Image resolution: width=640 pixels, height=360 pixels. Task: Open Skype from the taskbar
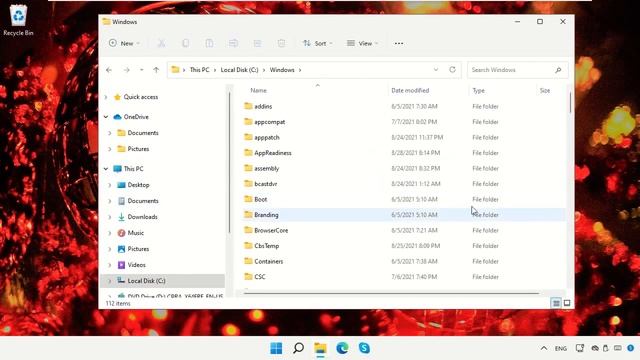364,348
